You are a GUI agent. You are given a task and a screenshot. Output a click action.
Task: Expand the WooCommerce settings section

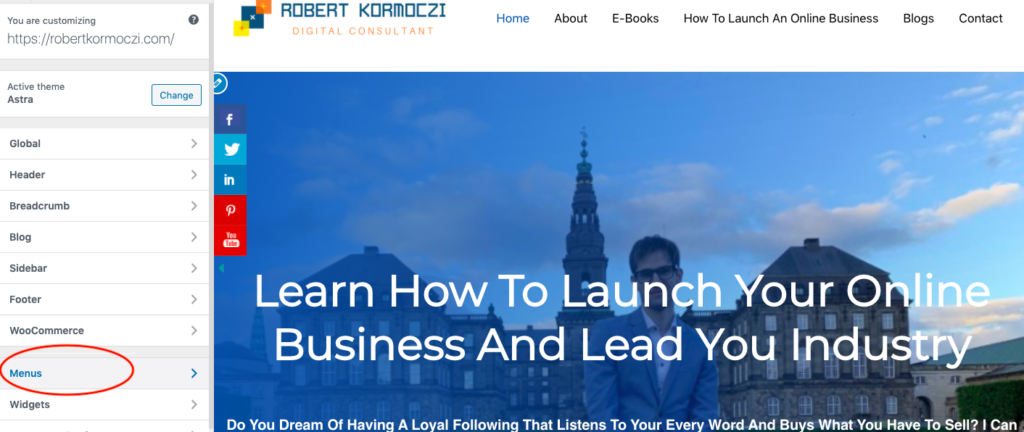pos(104,331)
